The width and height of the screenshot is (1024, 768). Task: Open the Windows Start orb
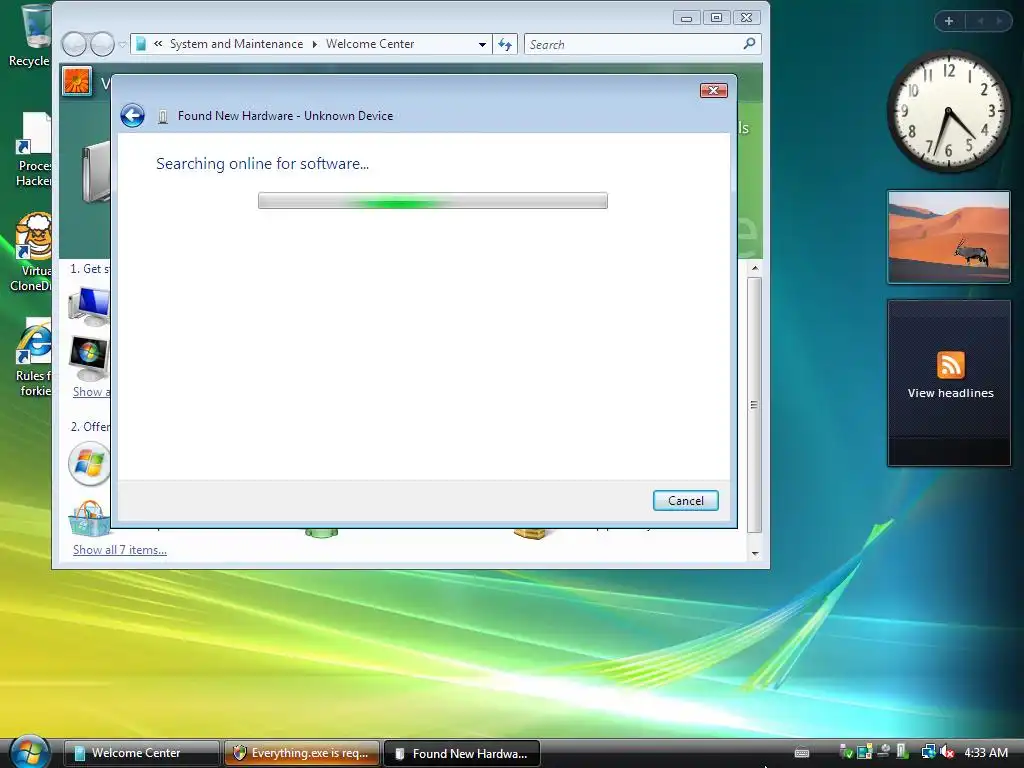tap(29, 752)
